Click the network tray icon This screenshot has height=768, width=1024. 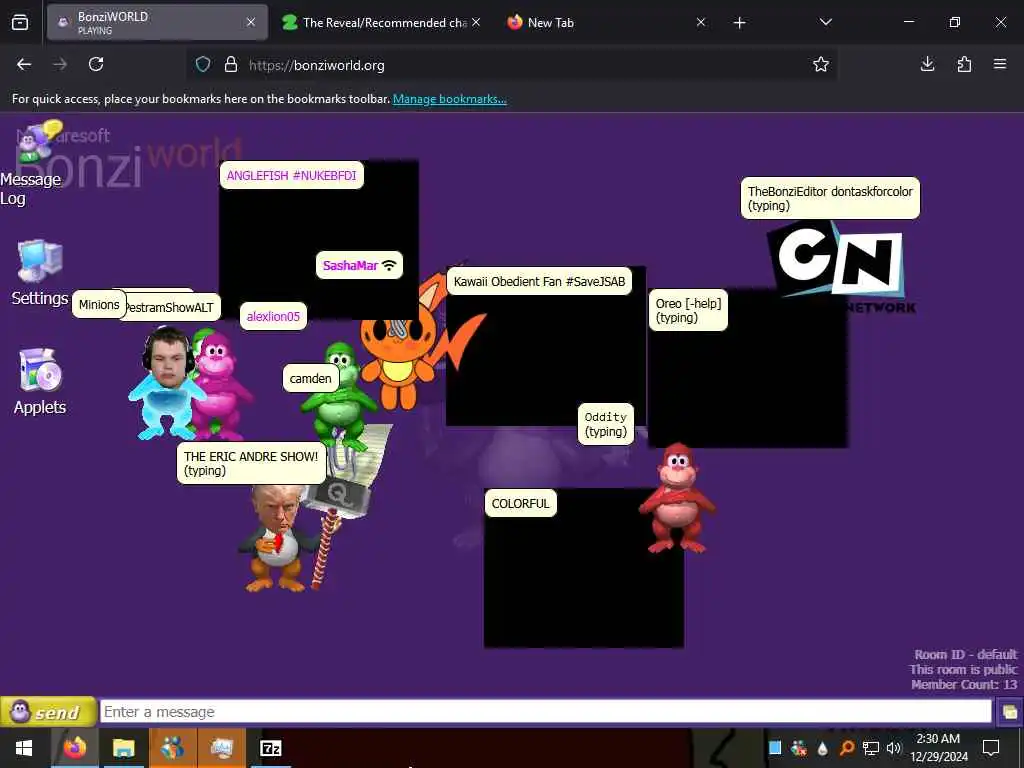[871, 748]
